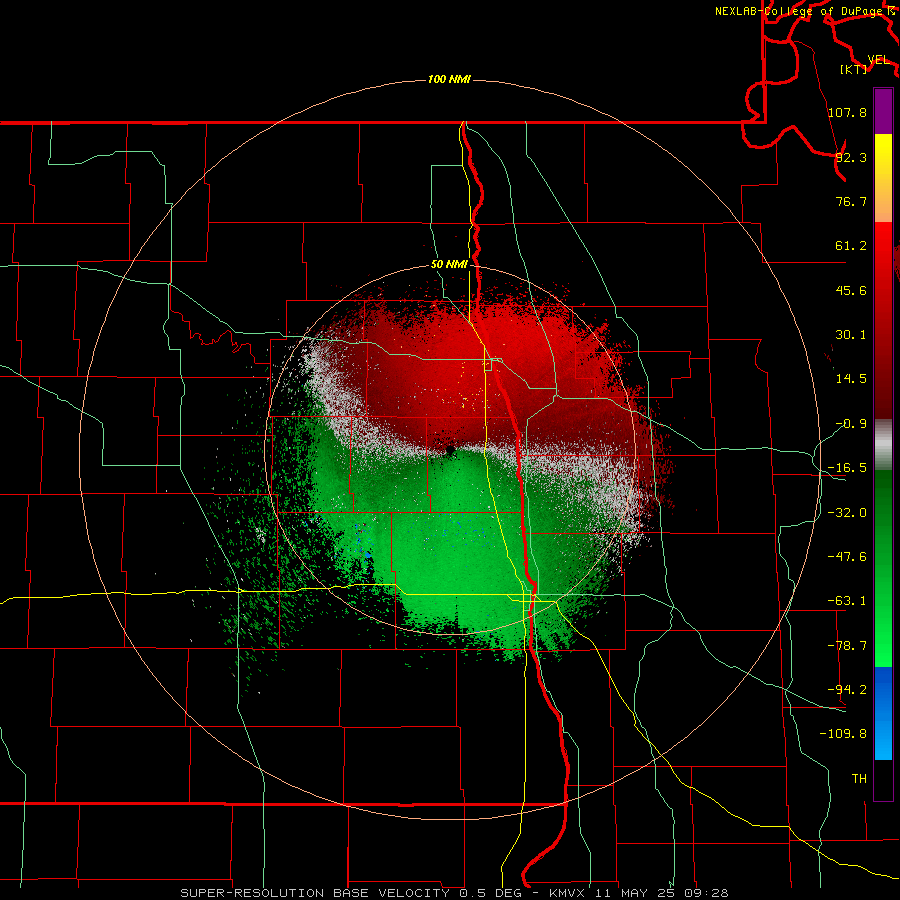
Task: Click the -78.7 scale value
Action: (847, 646)
